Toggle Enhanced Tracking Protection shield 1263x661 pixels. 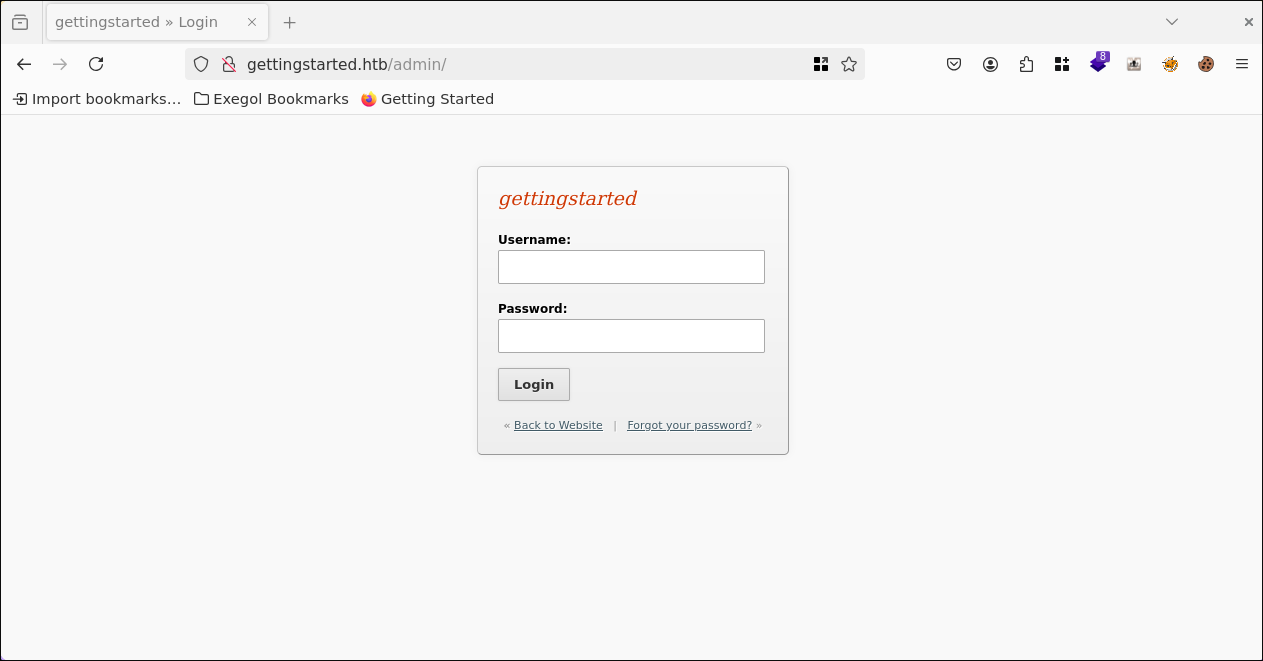pos(201,64)
